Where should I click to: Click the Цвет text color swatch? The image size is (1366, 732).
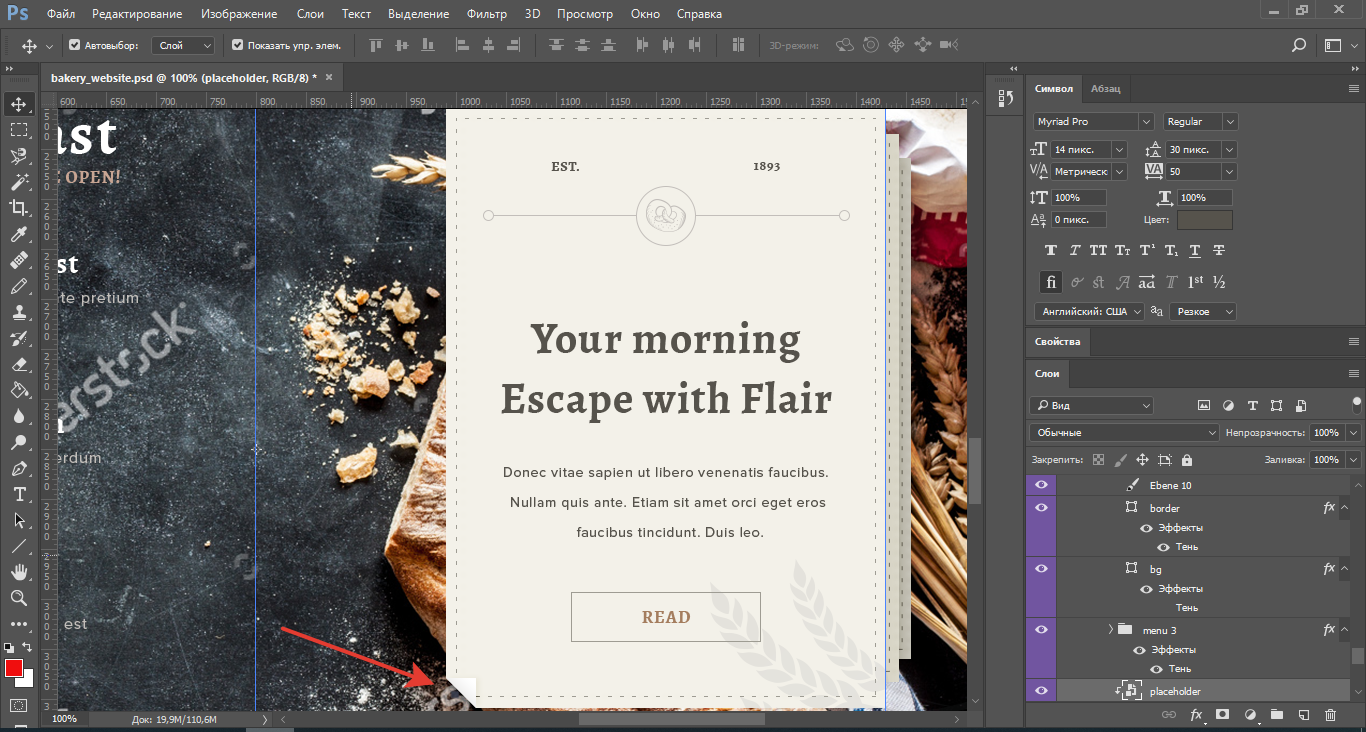[1205, 220]
